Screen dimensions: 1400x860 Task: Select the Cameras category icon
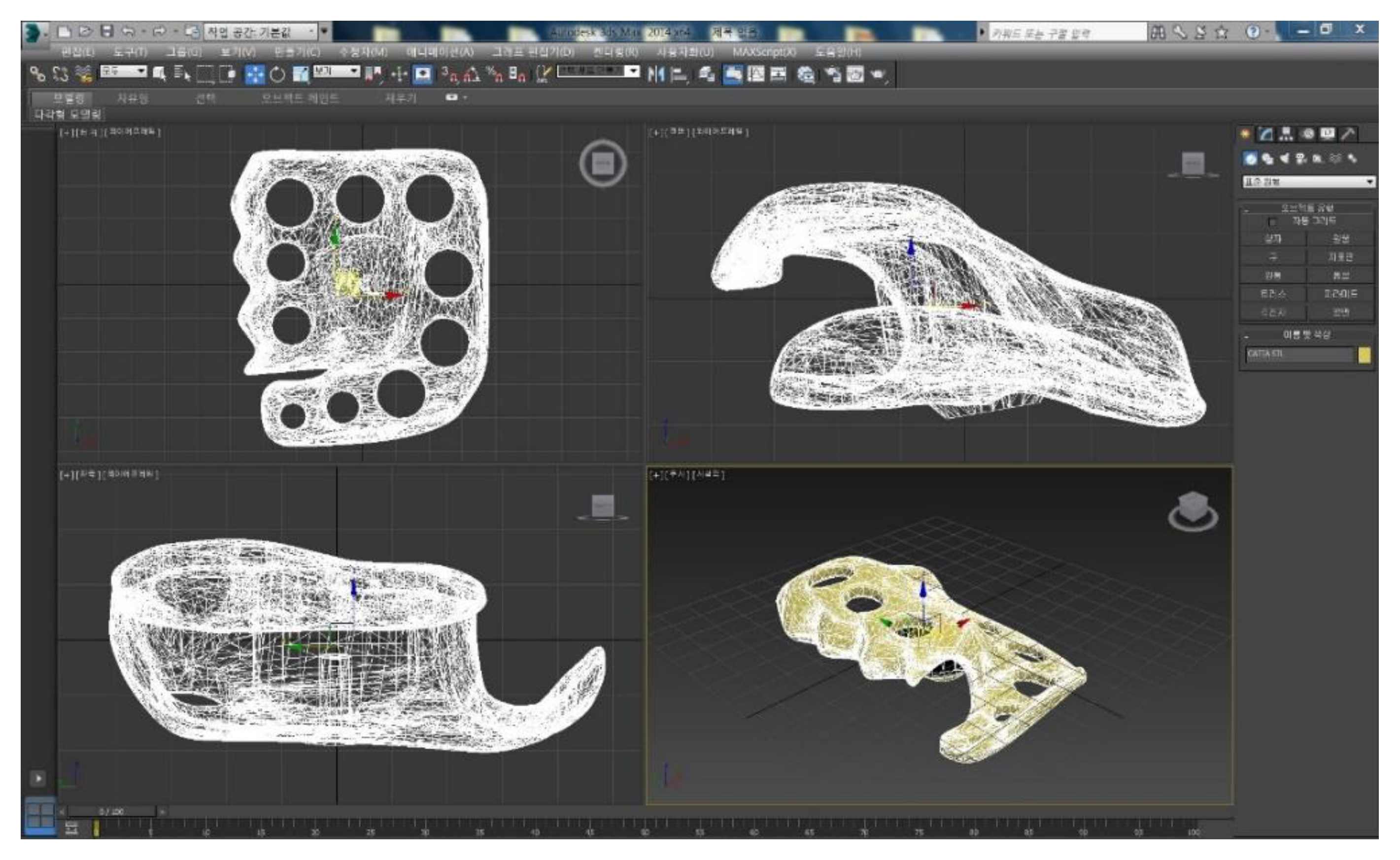1300,159
